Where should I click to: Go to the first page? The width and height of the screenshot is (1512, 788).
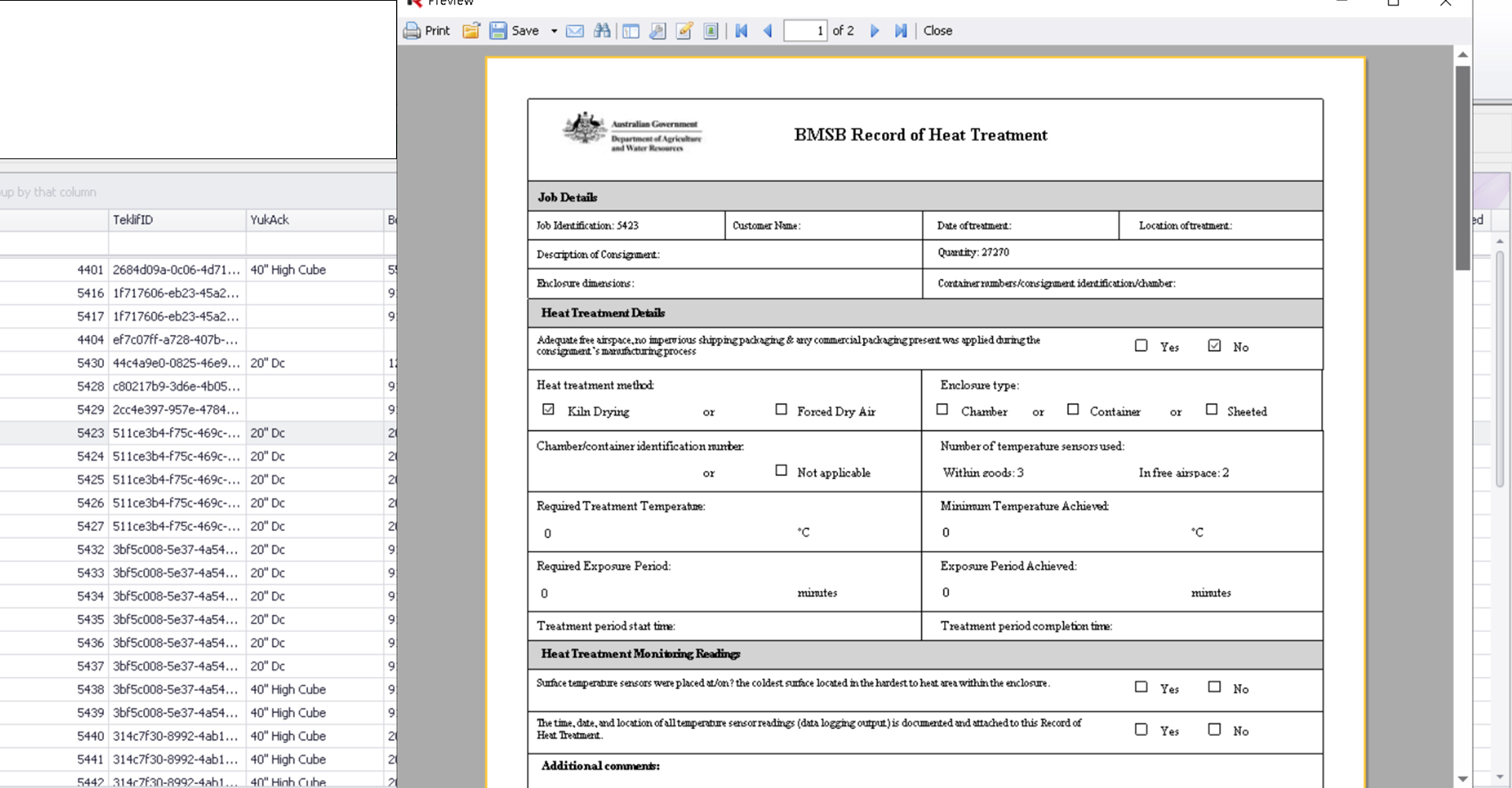coord(741,31)
